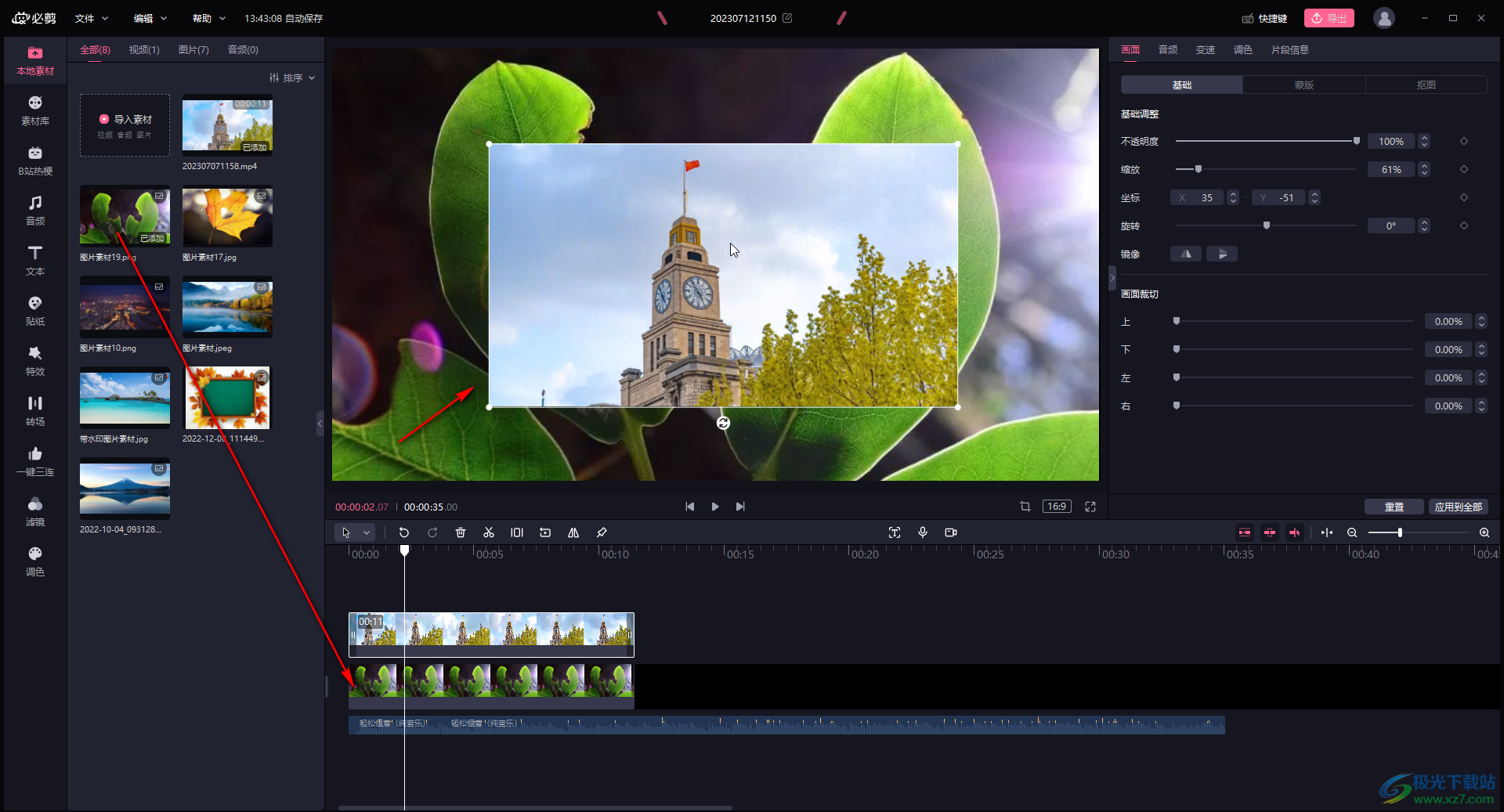Open the 文件 file menu
Image resolution: width=1504 pixels, height=812 pixels.
pos(92,18)
